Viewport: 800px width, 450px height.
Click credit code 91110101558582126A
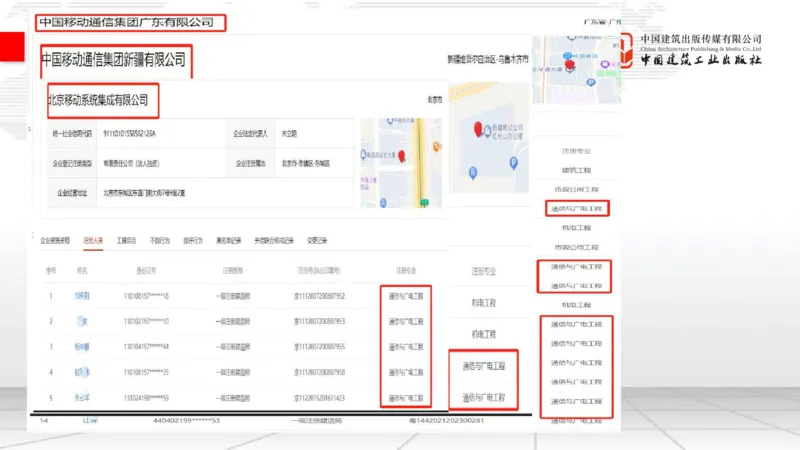[130, 134]
